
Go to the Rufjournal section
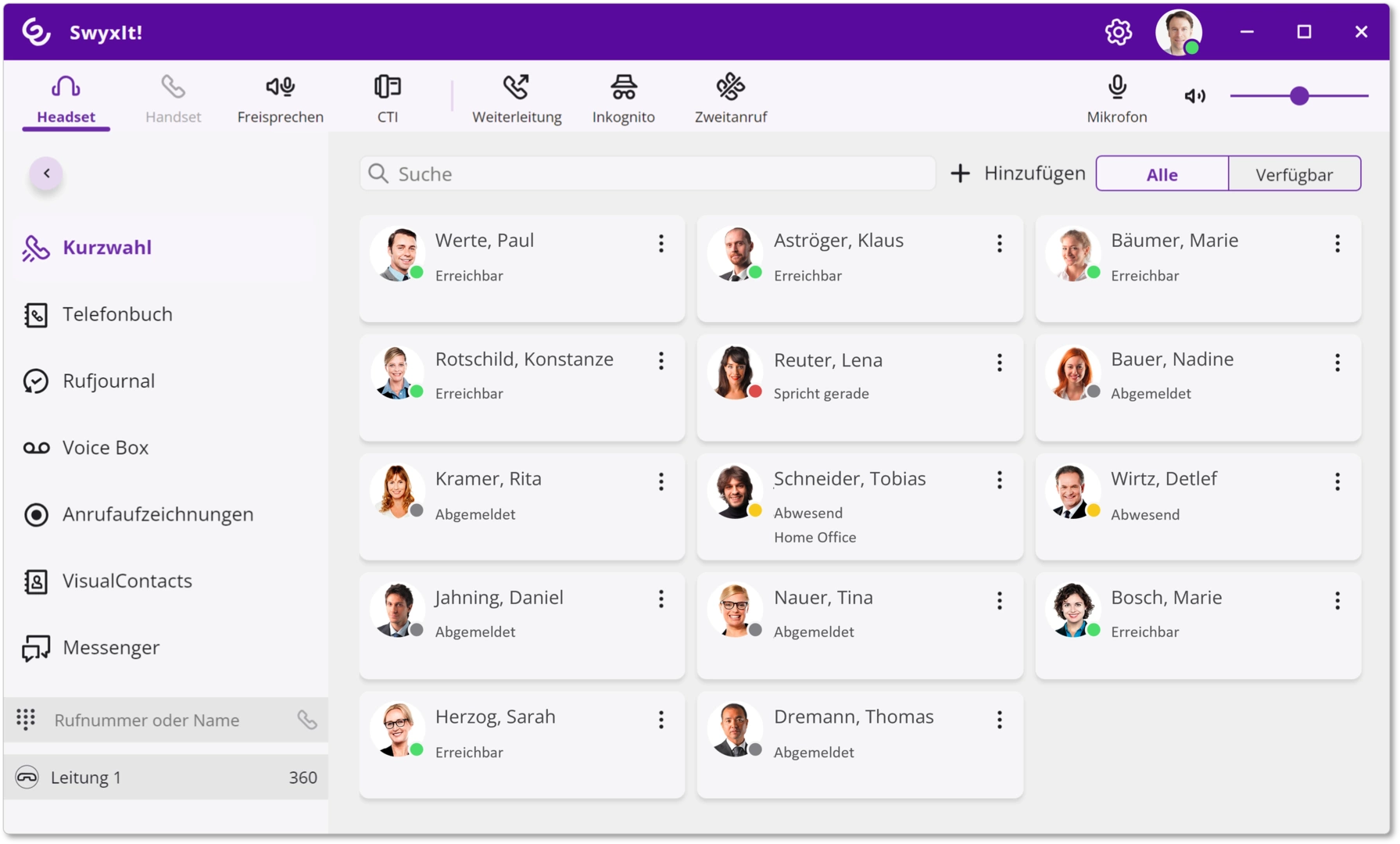point(109,381)
